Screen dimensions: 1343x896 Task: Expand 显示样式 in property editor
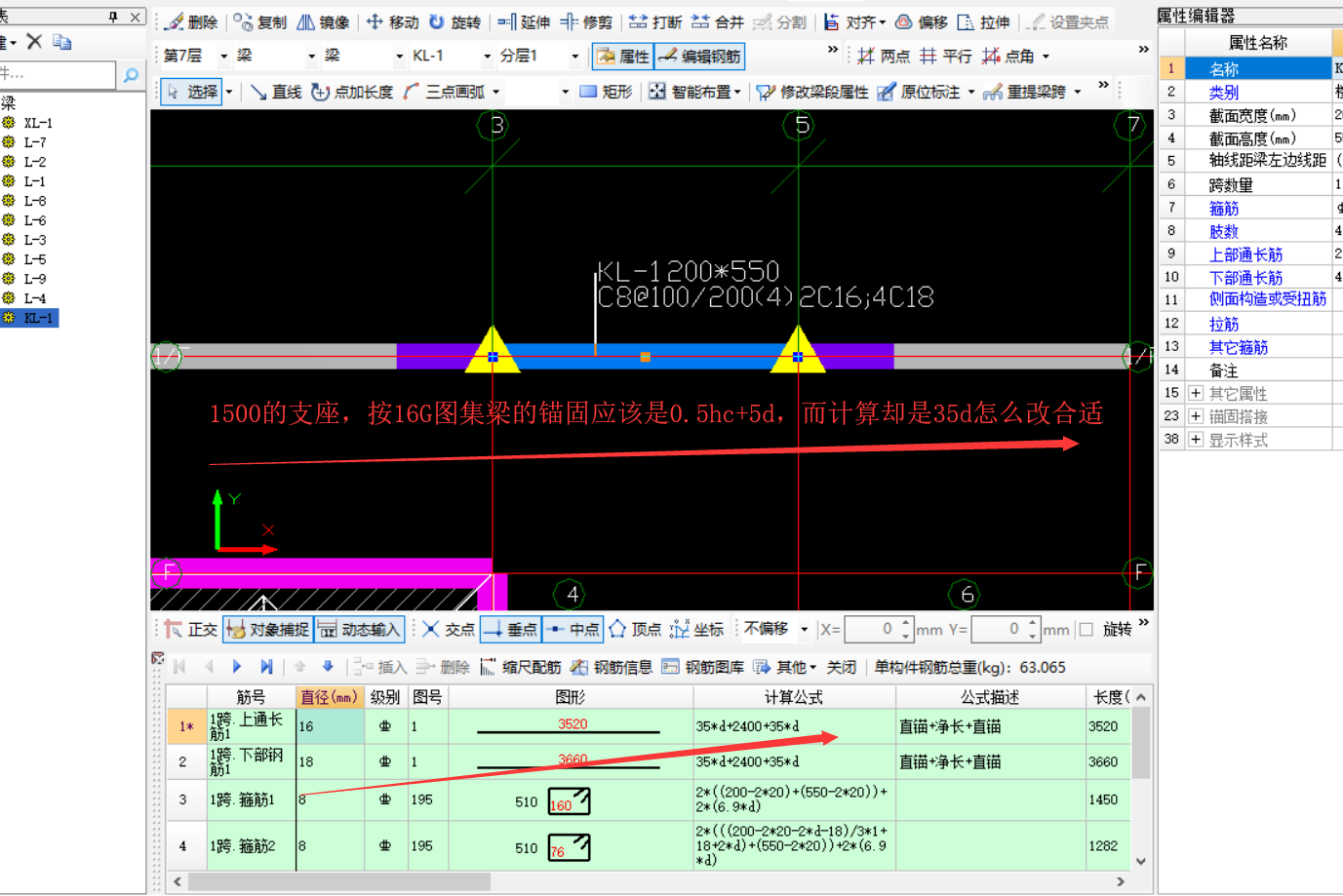point(1196,440)
